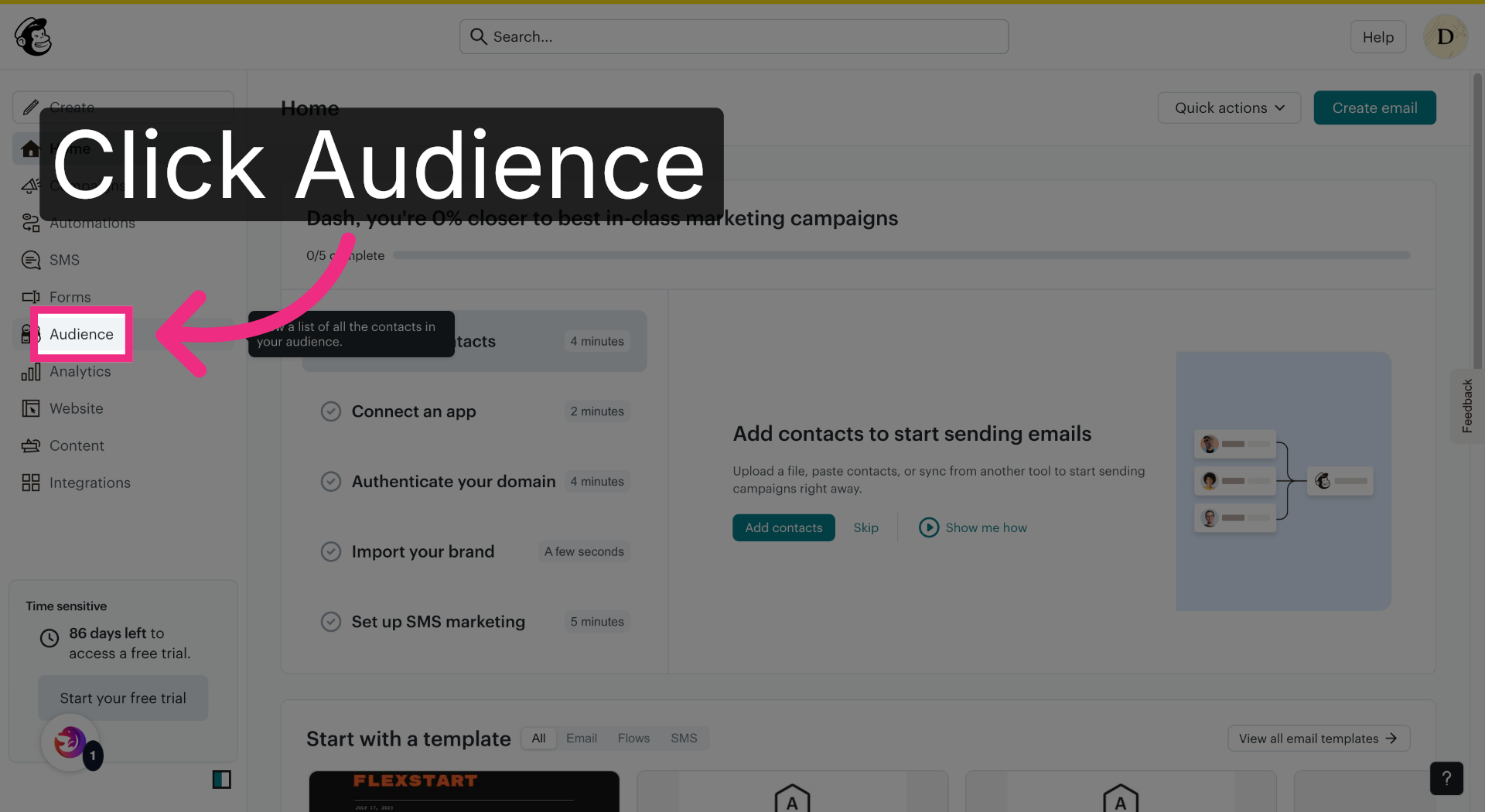The image size is (1485, 812).
Task: Expand the Quick actions dropdown
Action: (x=1229, y=107)
